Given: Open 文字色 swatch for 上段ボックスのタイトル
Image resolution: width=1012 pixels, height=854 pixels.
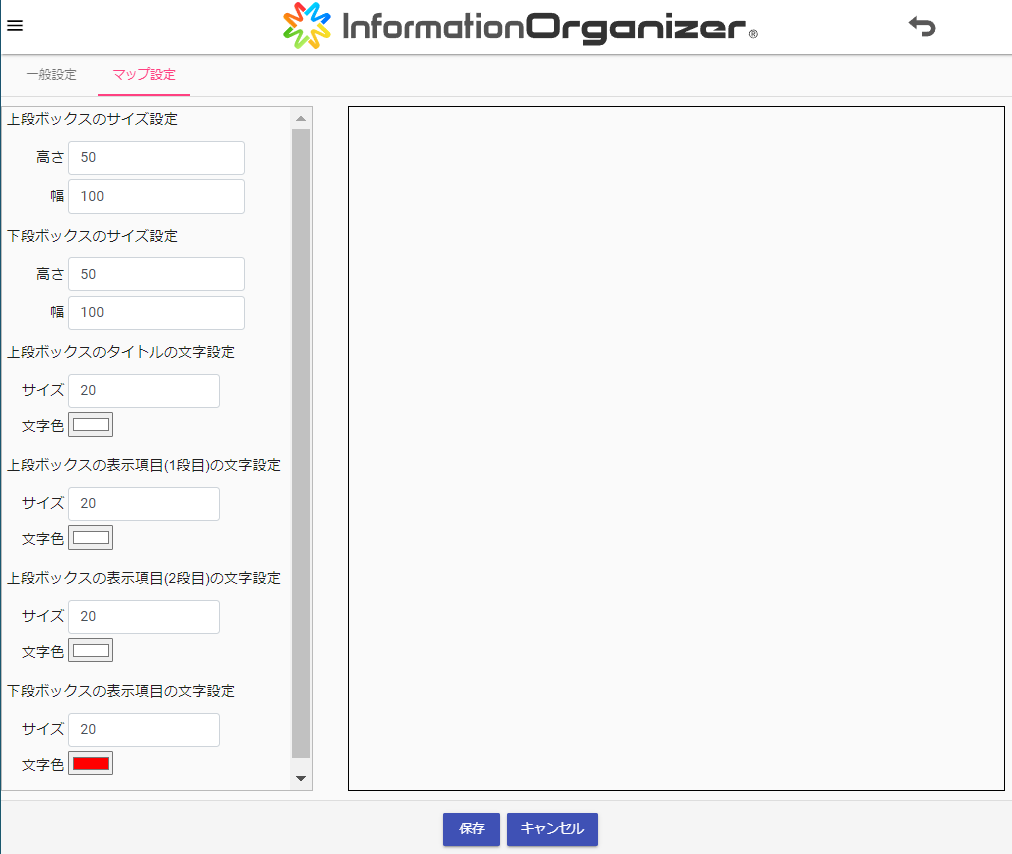Looking at the screenshot, I should point(90,425).
